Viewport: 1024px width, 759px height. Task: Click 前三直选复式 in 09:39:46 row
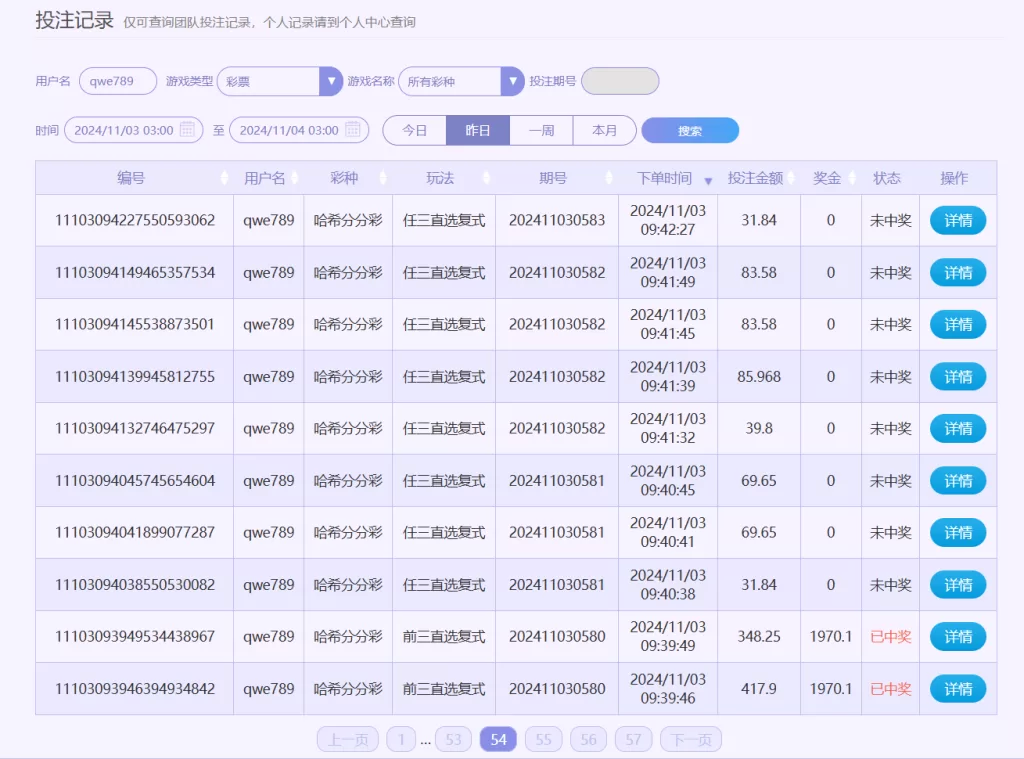click(x=444, y=688)
